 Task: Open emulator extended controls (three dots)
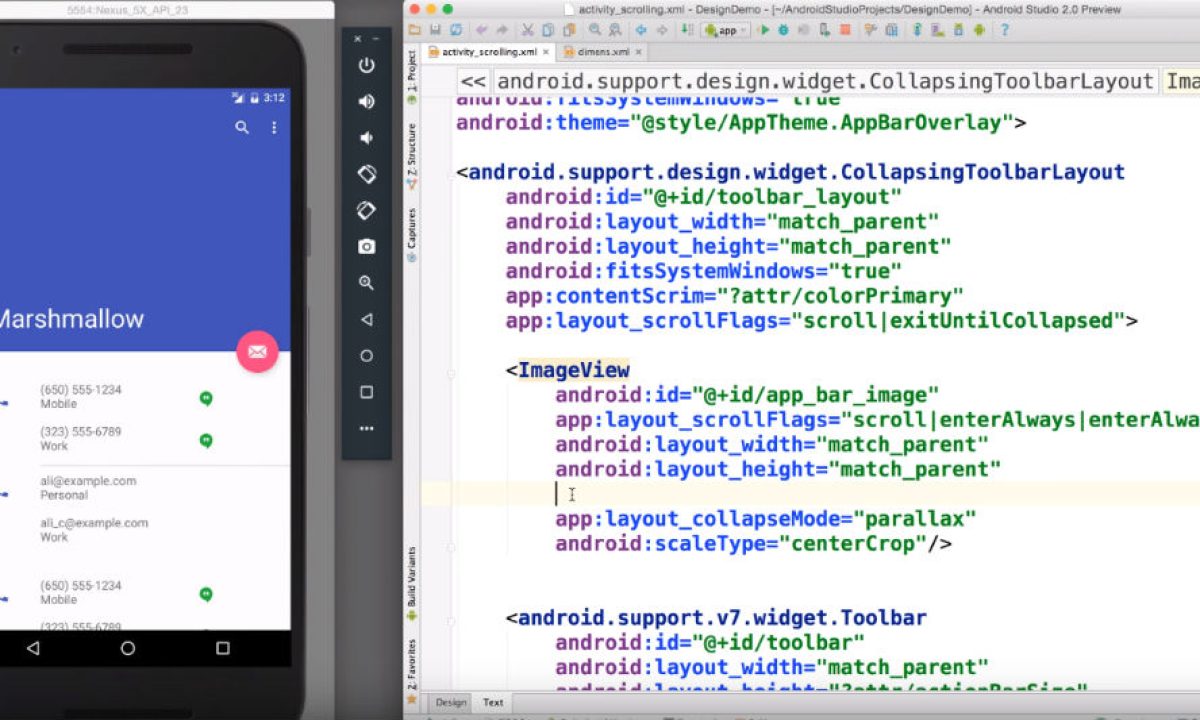point(366,428)
